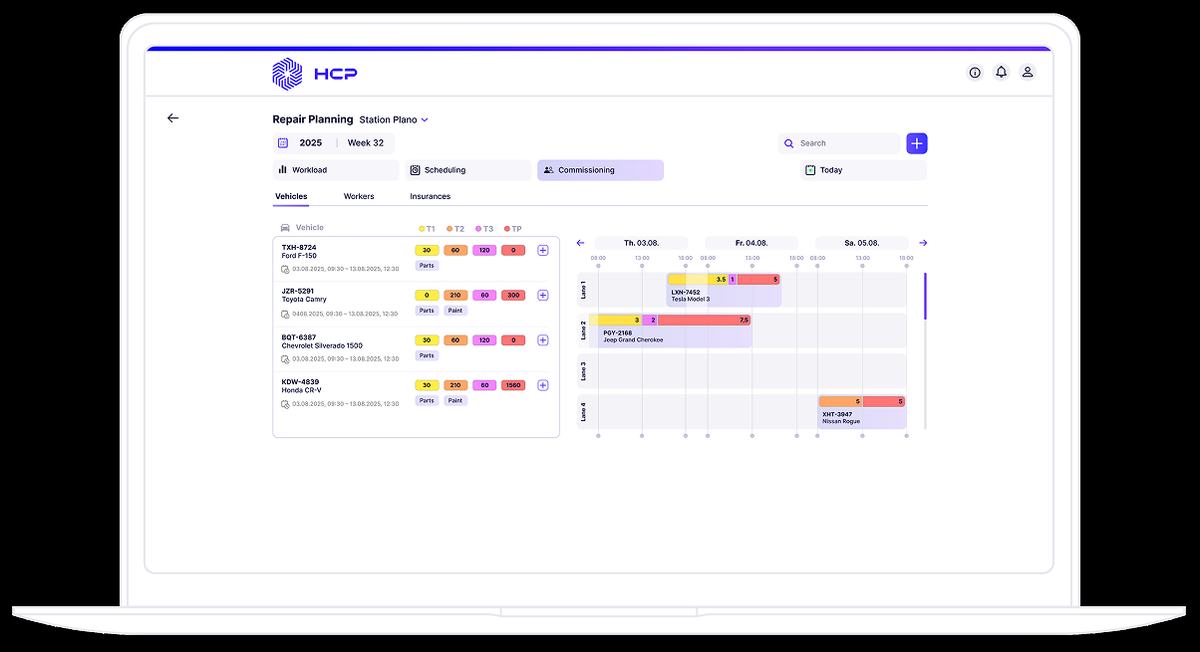Image resolution: width=1200 pixels, height=652 pixels.
Task: Select the PGY-2168 Jeep Grand Cherokee block
Action: point(670,331)
